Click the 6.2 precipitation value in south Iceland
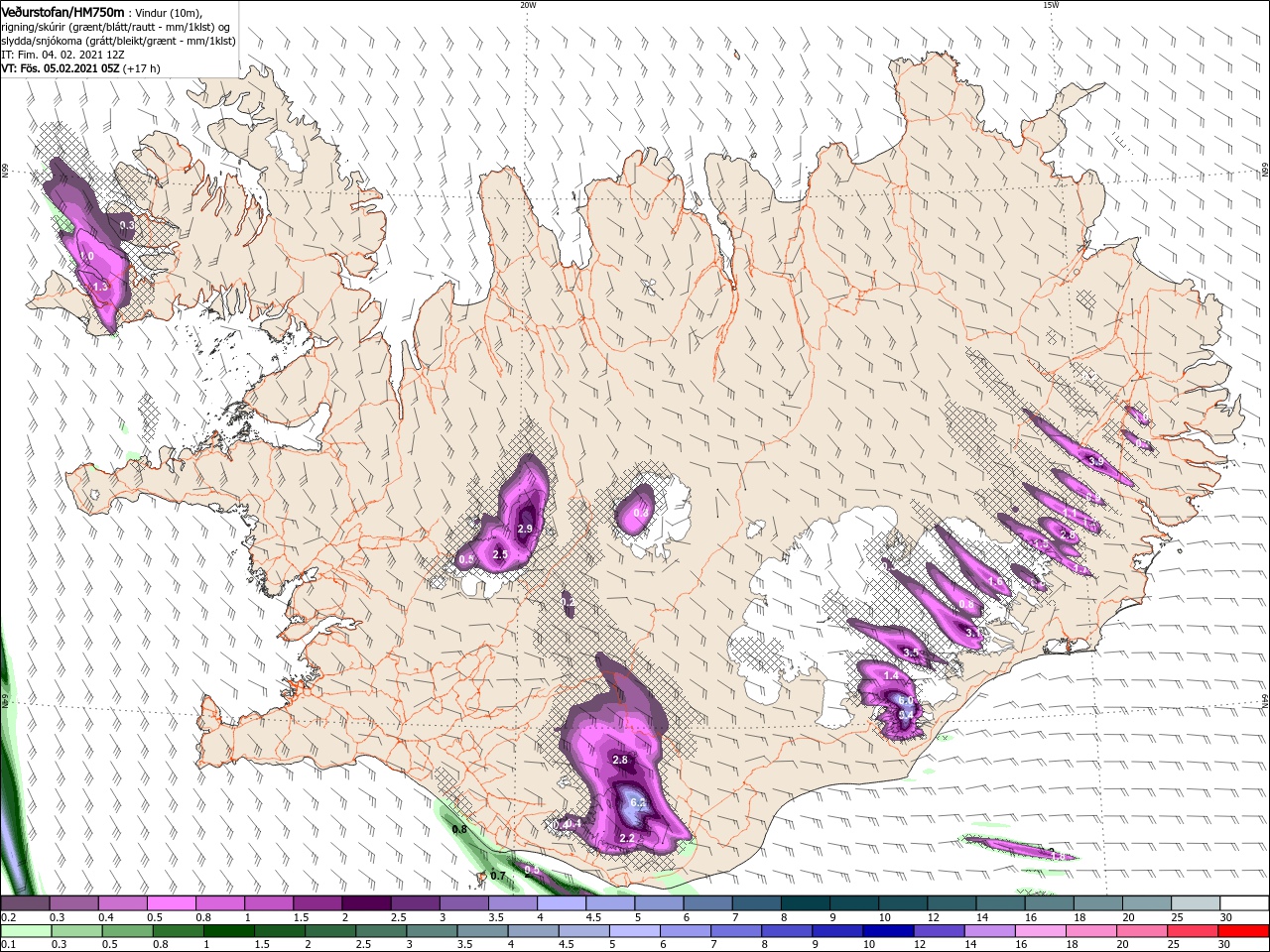 coord(638,802)
